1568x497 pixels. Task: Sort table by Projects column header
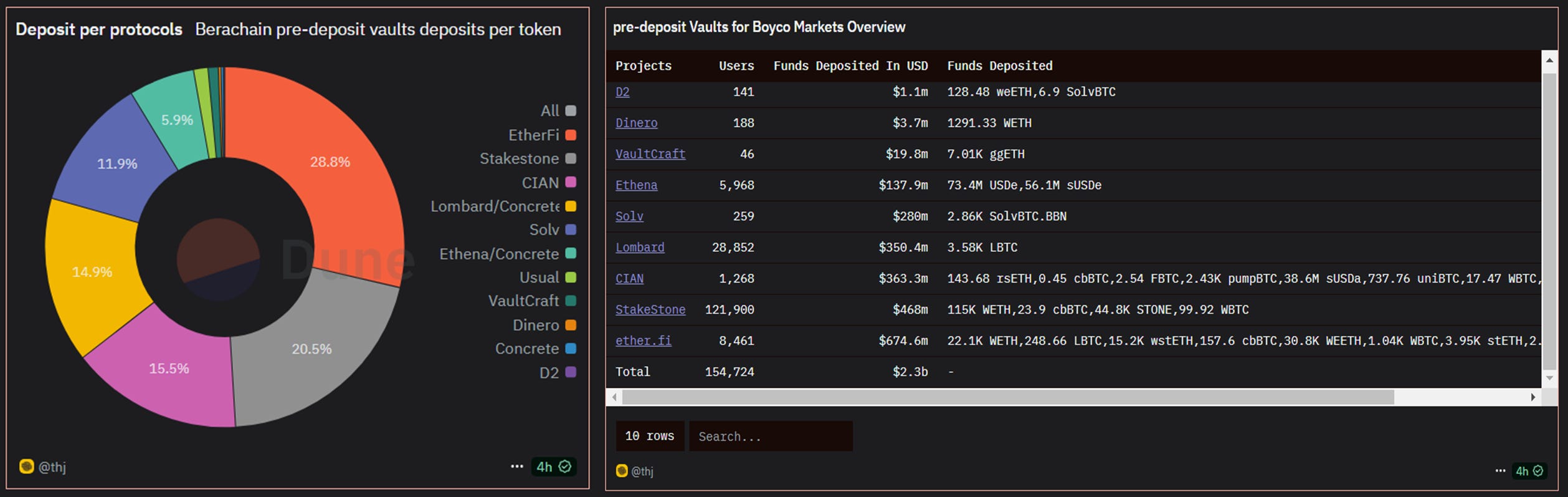coord(644,65)
